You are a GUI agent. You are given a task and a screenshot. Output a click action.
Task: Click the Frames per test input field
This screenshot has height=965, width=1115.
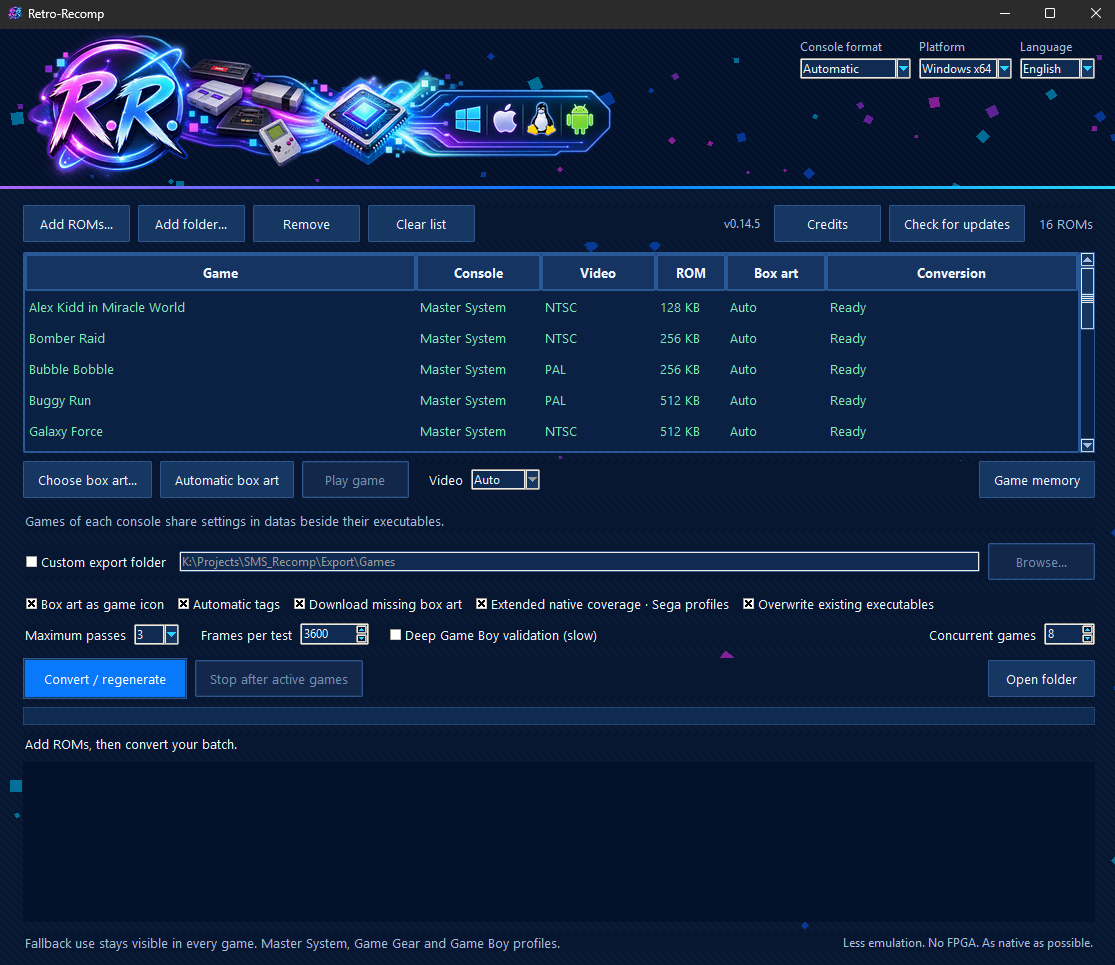pos(328,634)
